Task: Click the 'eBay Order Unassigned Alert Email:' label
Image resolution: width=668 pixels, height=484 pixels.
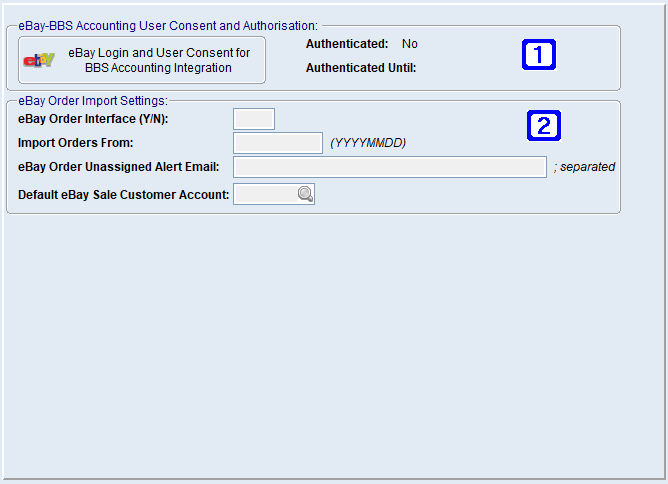Action: [118, 167]
